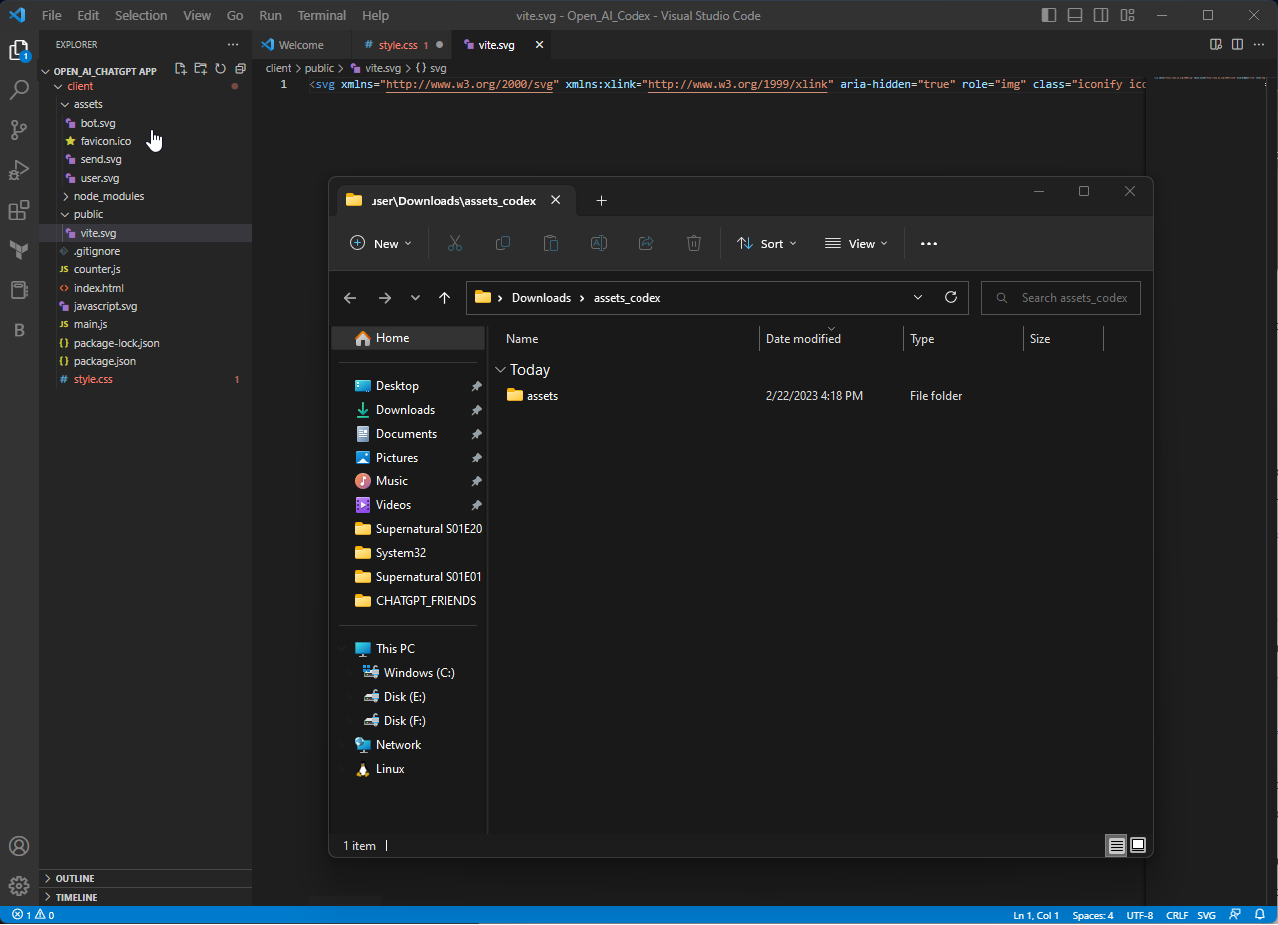The height and width of the screenshot is (925, 1278).
Task: Customize layout icon in title bar
Action: click(x=1128, y=15)
